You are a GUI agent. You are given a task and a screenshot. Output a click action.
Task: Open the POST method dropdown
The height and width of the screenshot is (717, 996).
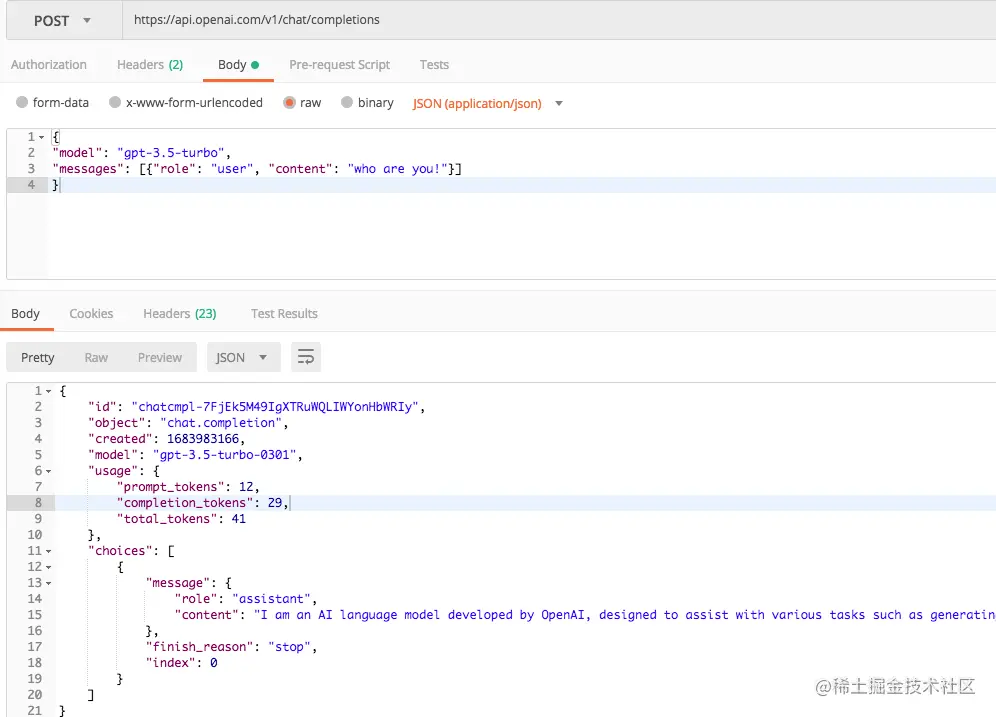(x=64, y=20)
